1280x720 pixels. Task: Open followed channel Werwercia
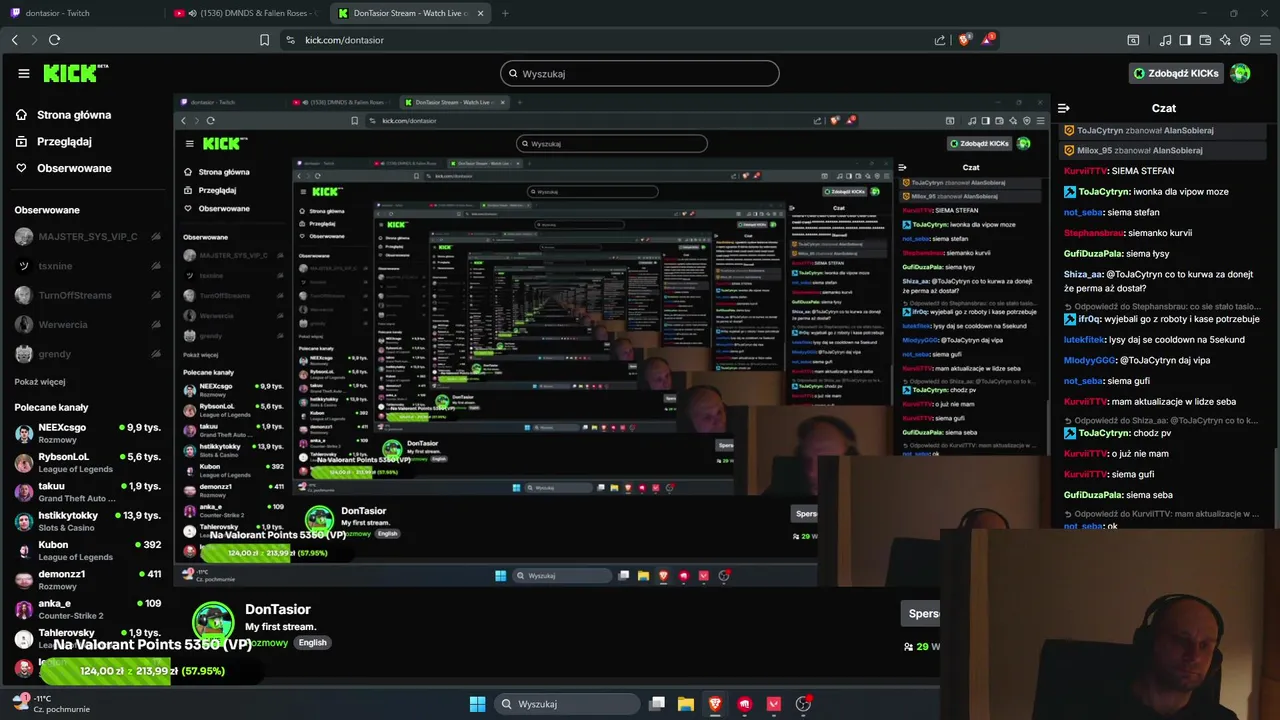coord(88,325)
